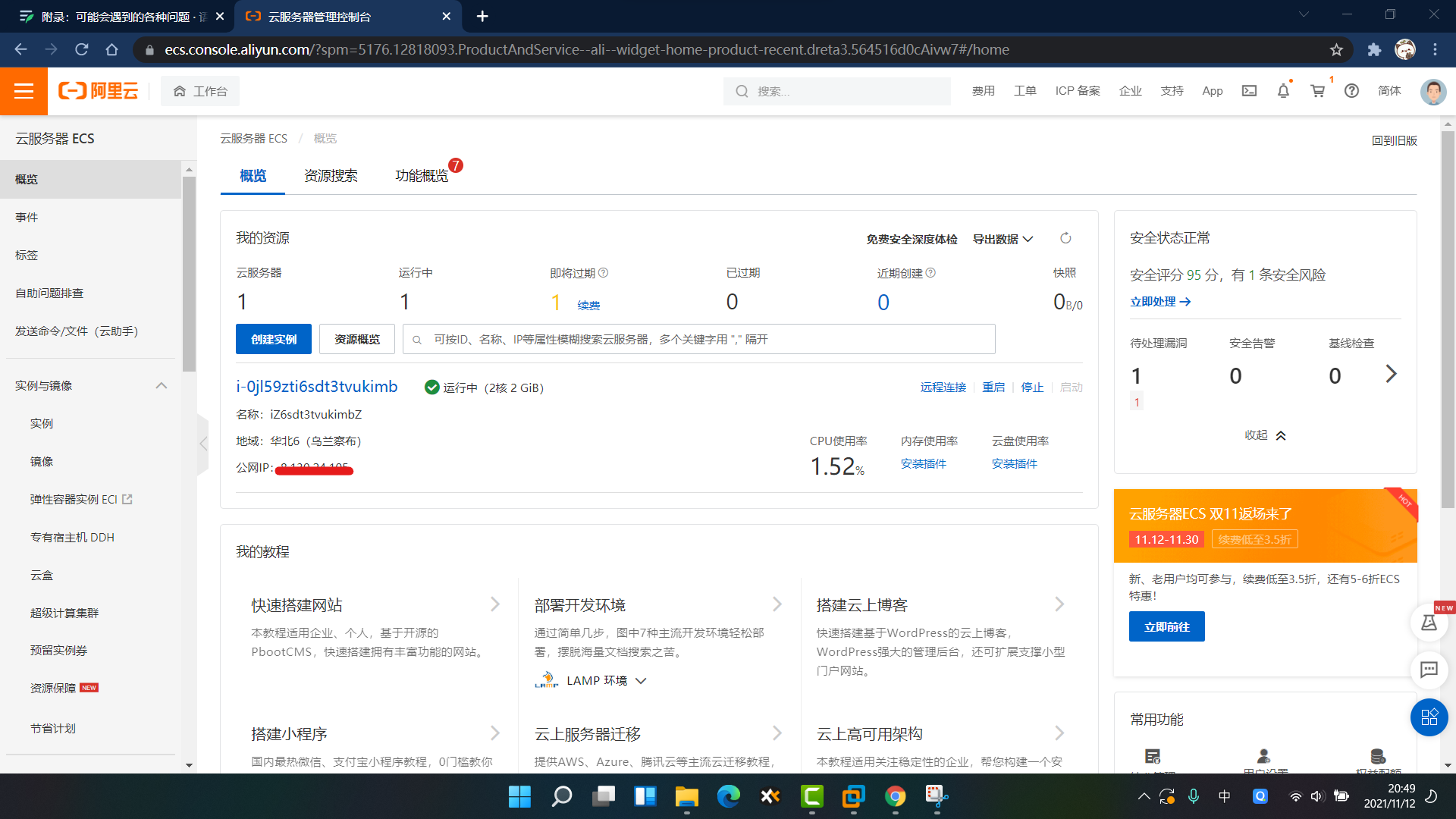Open the 快速搭建网站 tutorial arrow
This screenshot has width=1456, height=819.
coord(494,604)
